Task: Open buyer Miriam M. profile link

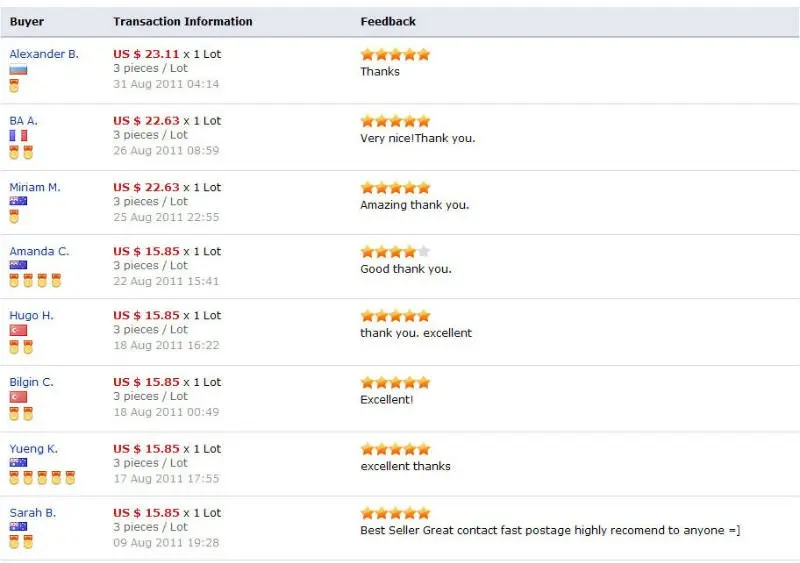Action: click(x=35, y=187)
